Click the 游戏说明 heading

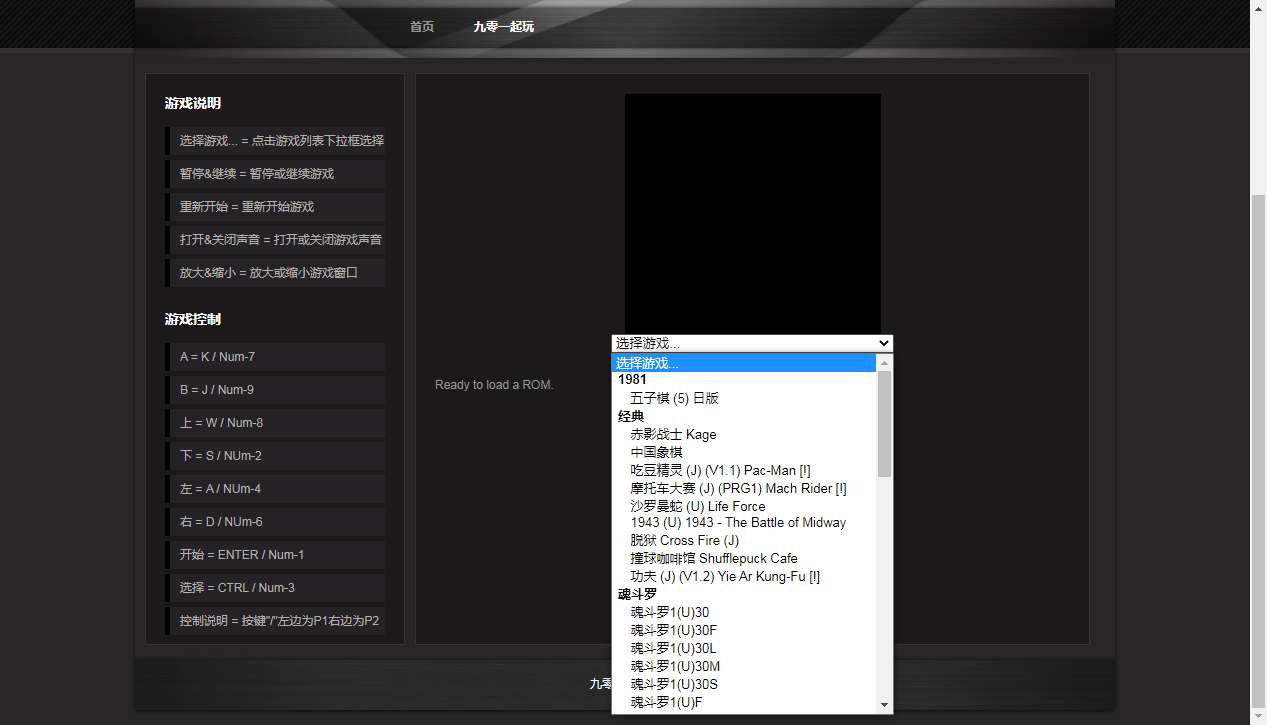pos(193,103)
